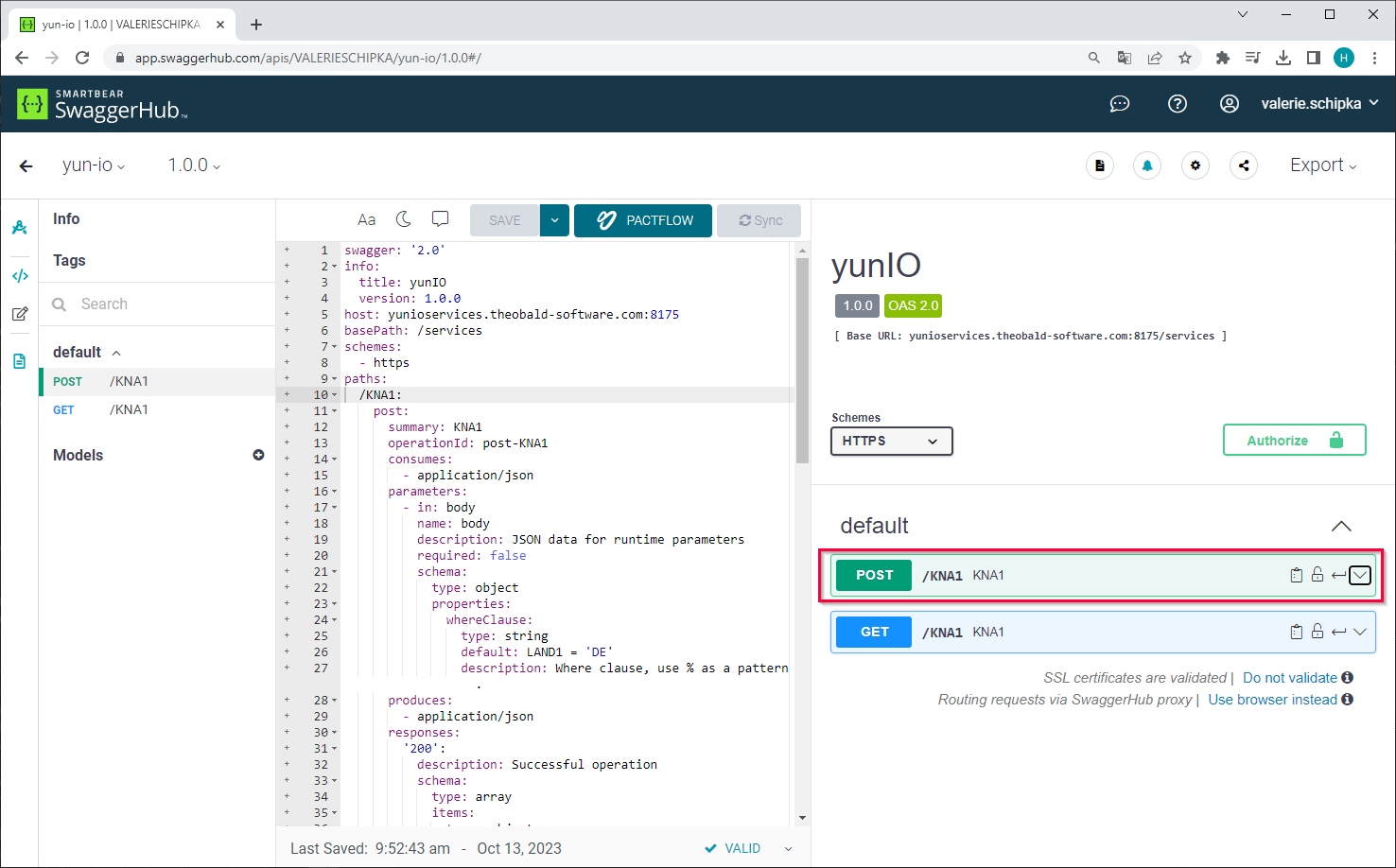Screen dimensions: 1396x868
Task: Open the Chrome three-dot menu
Action: [x=1375, y=58]
